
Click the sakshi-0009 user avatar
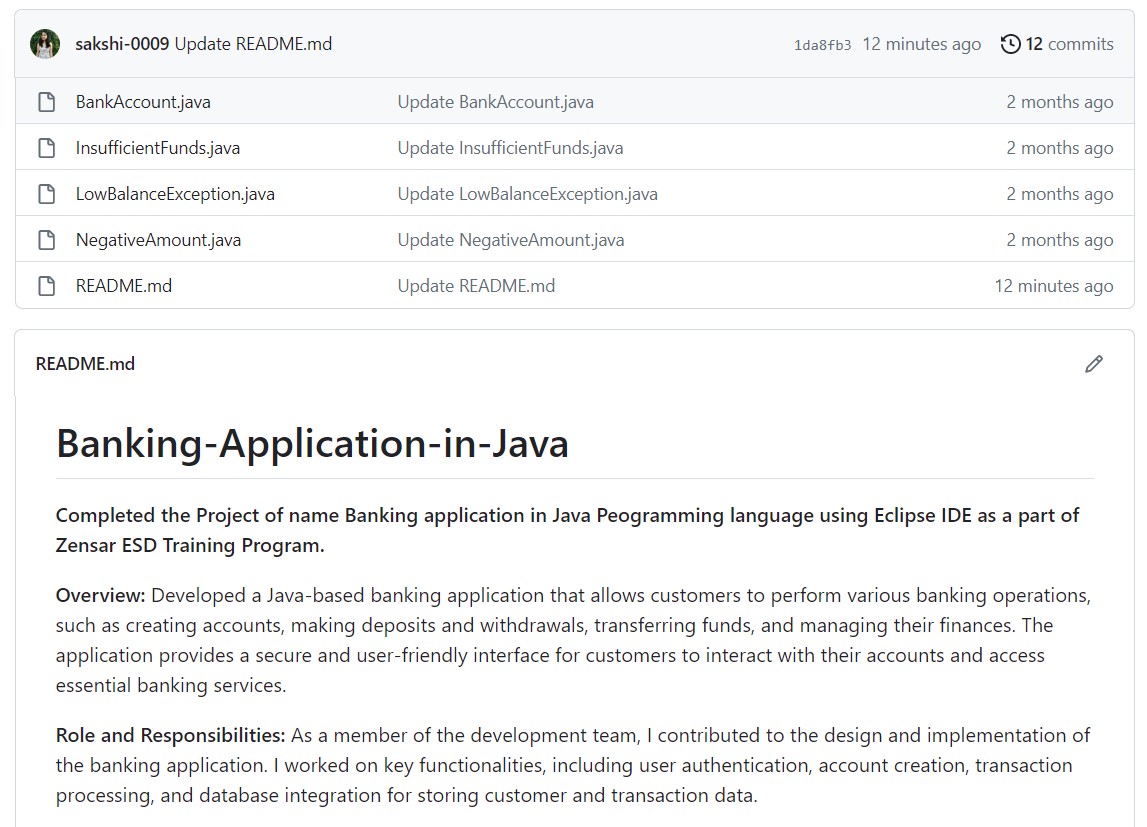point(45,44)
